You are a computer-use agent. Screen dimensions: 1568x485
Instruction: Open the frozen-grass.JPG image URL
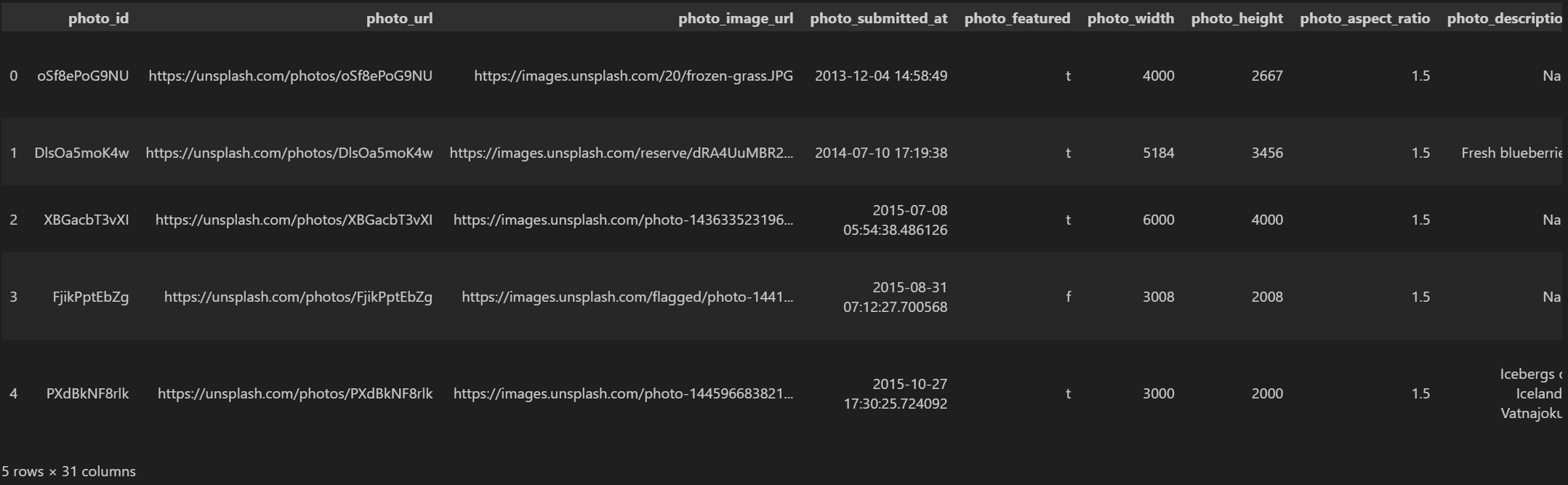click(x=633, y=76)
